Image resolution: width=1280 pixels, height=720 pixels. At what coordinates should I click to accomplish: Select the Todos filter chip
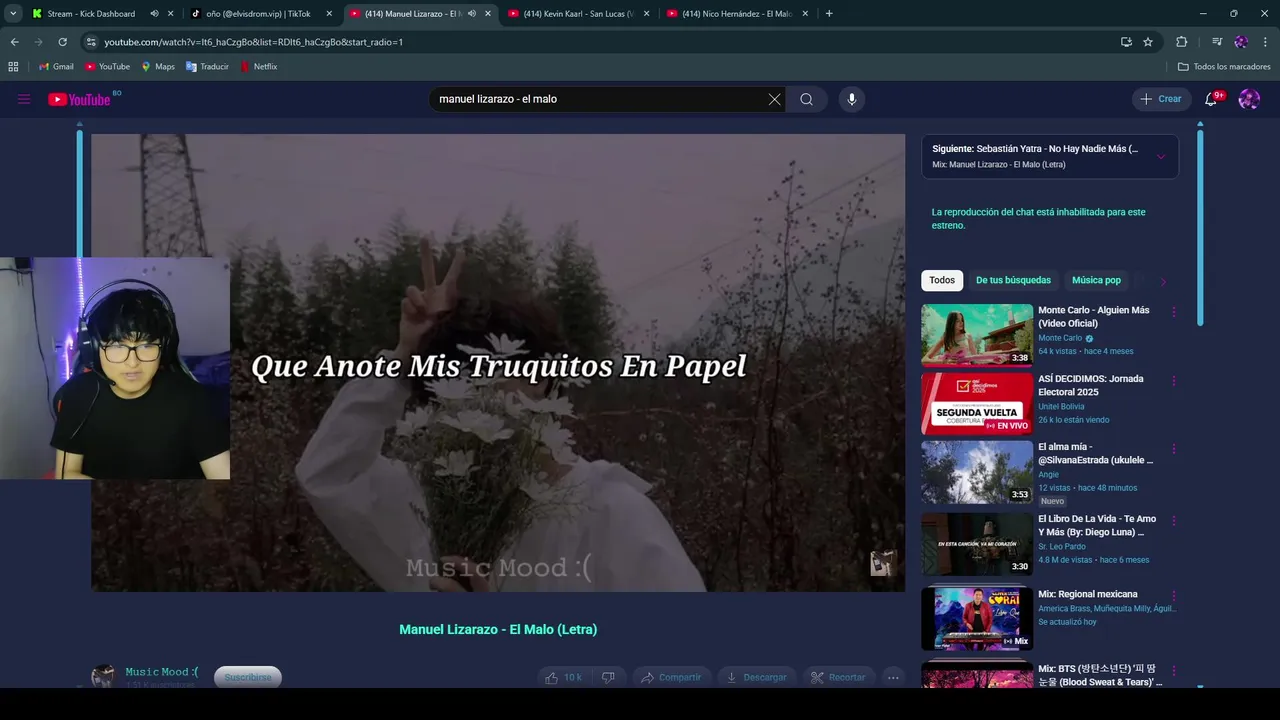(x=942, y=280)
